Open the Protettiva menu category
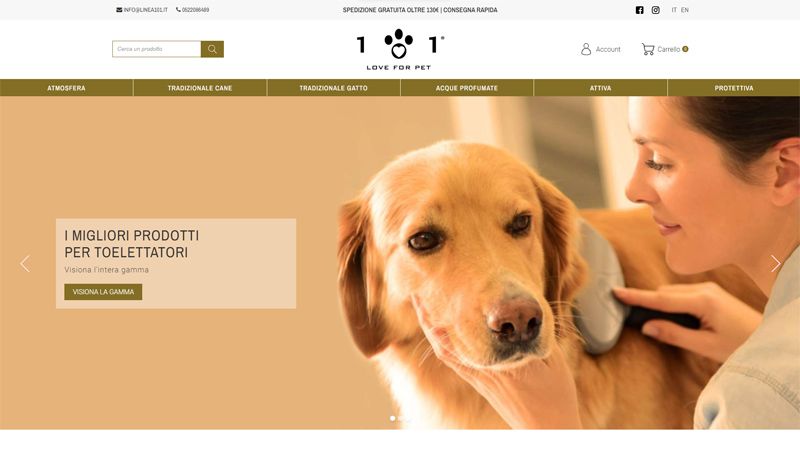The height and width of the screenshot is (450, 800). (x=734, y=88)
